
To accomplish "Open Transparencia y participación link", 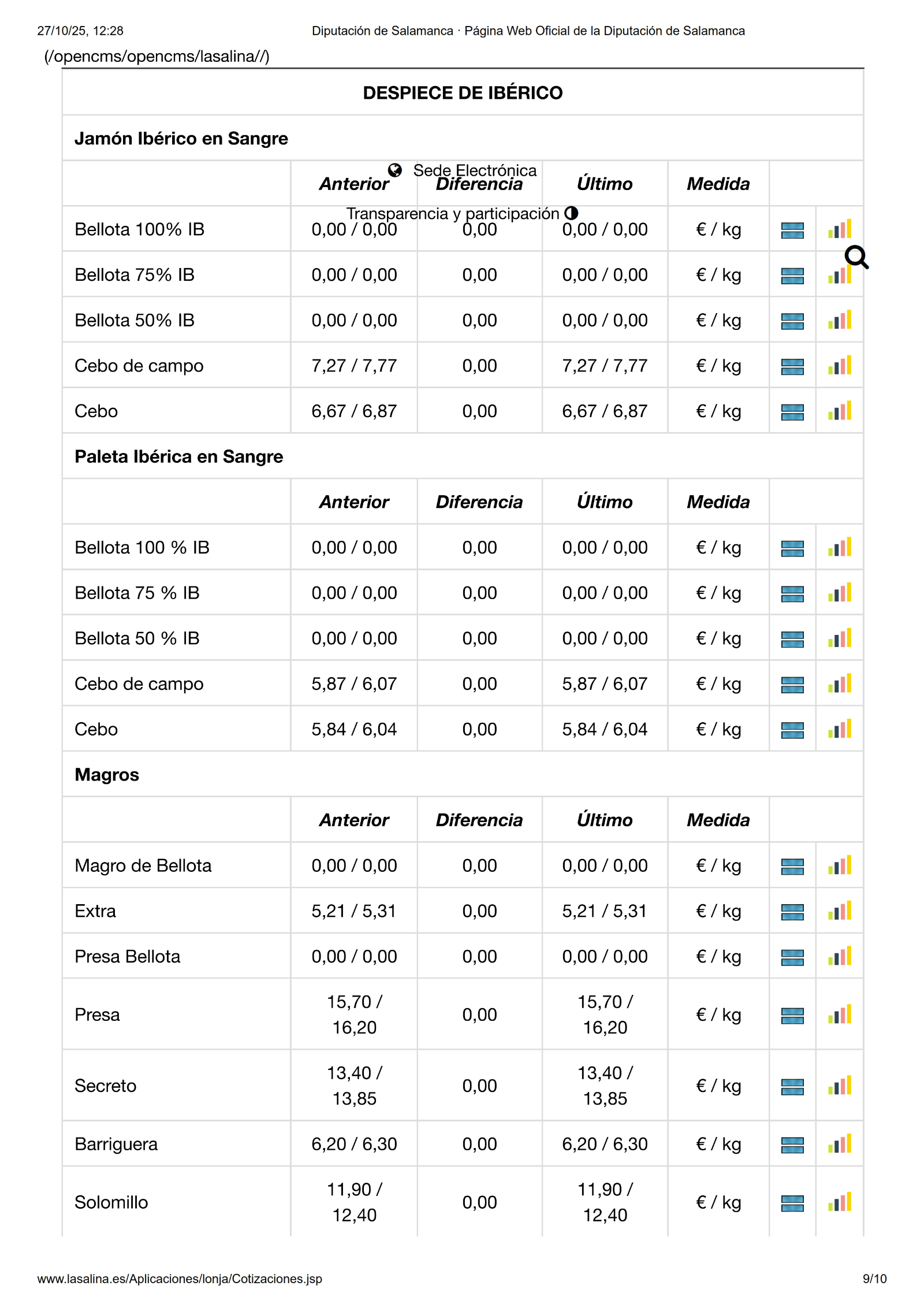I will coord(453,214).
